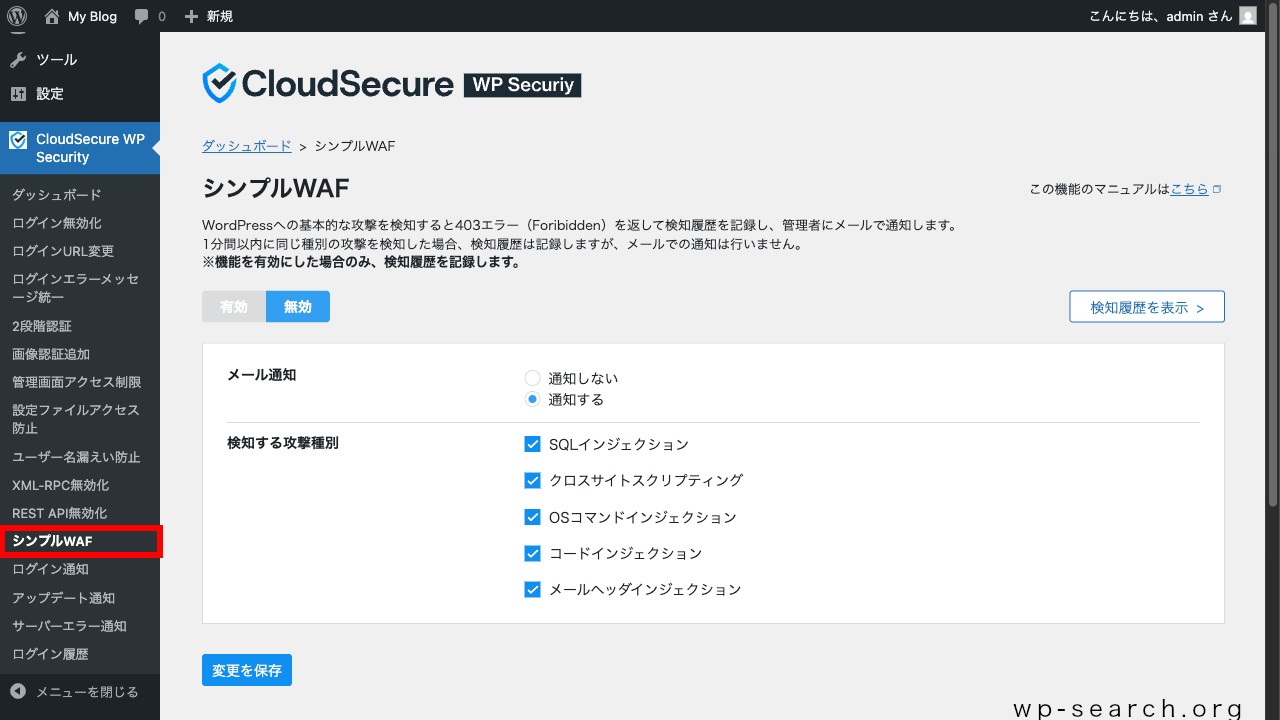Click the CloudSecure shield logo on the page header
The image size is (1280, 720).
[218, 82]
